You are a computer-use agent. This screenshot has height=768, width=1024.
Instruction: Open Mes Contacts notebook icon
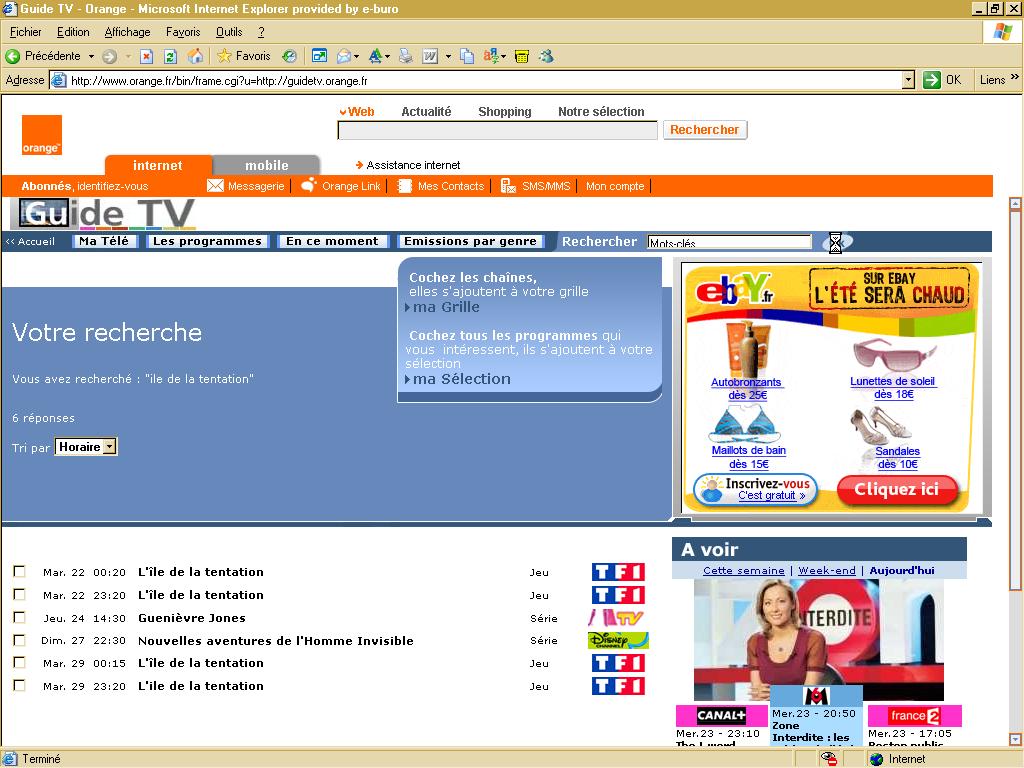tap(405, 186)
